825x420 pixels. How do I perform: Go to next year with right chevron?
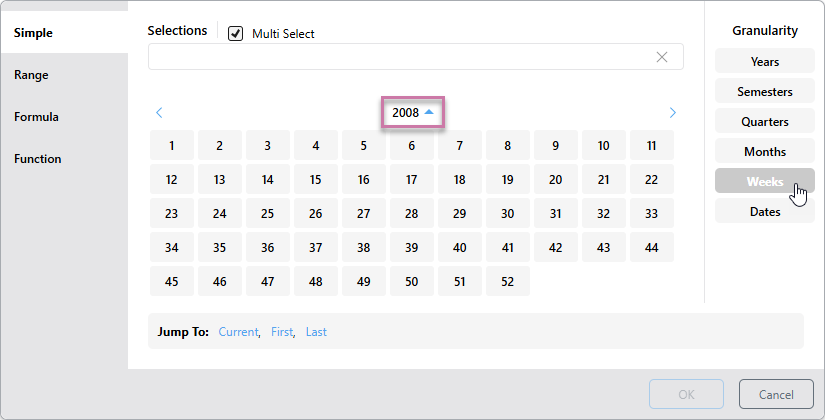coord(672,113)
